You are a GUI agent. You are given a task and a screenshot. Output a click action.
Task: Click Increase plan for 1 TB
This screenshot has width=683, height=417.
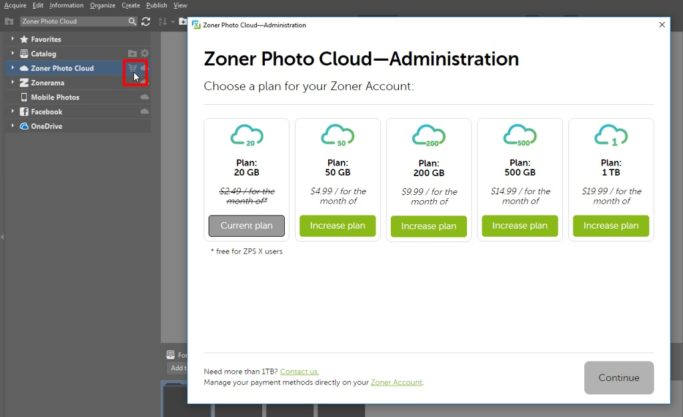tap(611, 226)
